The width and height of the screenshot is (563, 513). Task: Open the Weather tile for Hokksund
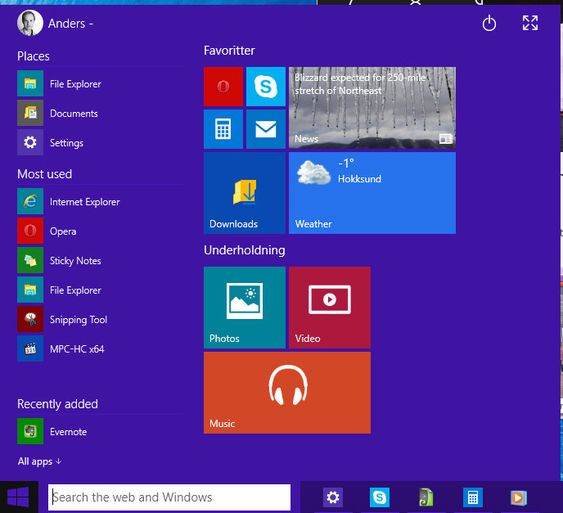372,193
